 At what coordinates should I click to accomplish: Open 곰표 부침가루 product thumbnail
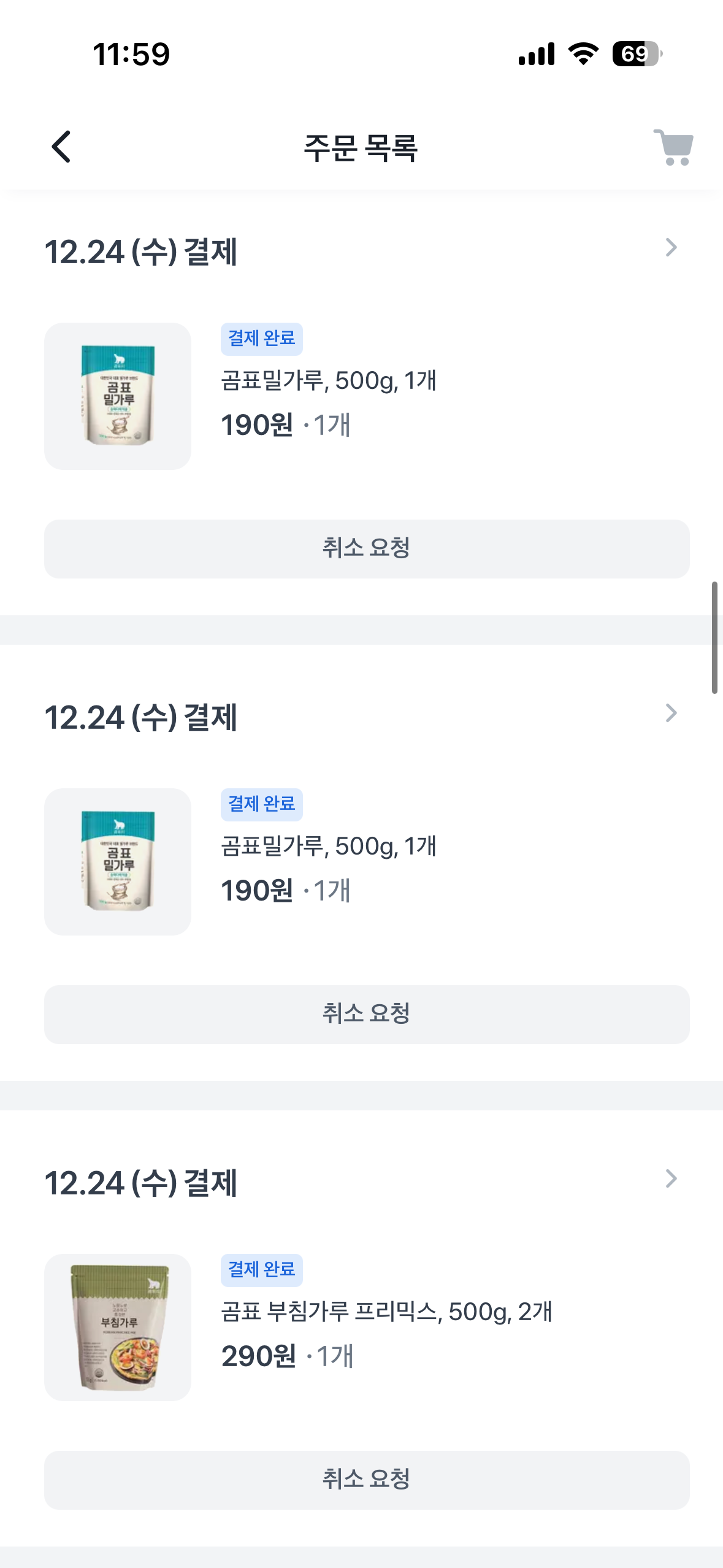pyautogui.click(x=118, y=1328)
